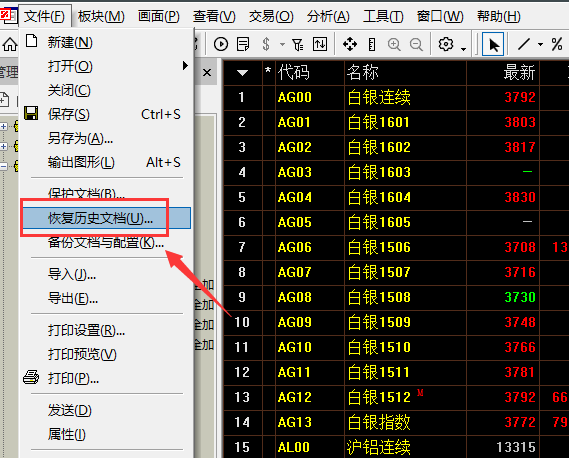Open the dropdown arrow beside the dollar icon
Viewport: 569px width, 458px height.
pyautogui.click(x=282, y=45)
